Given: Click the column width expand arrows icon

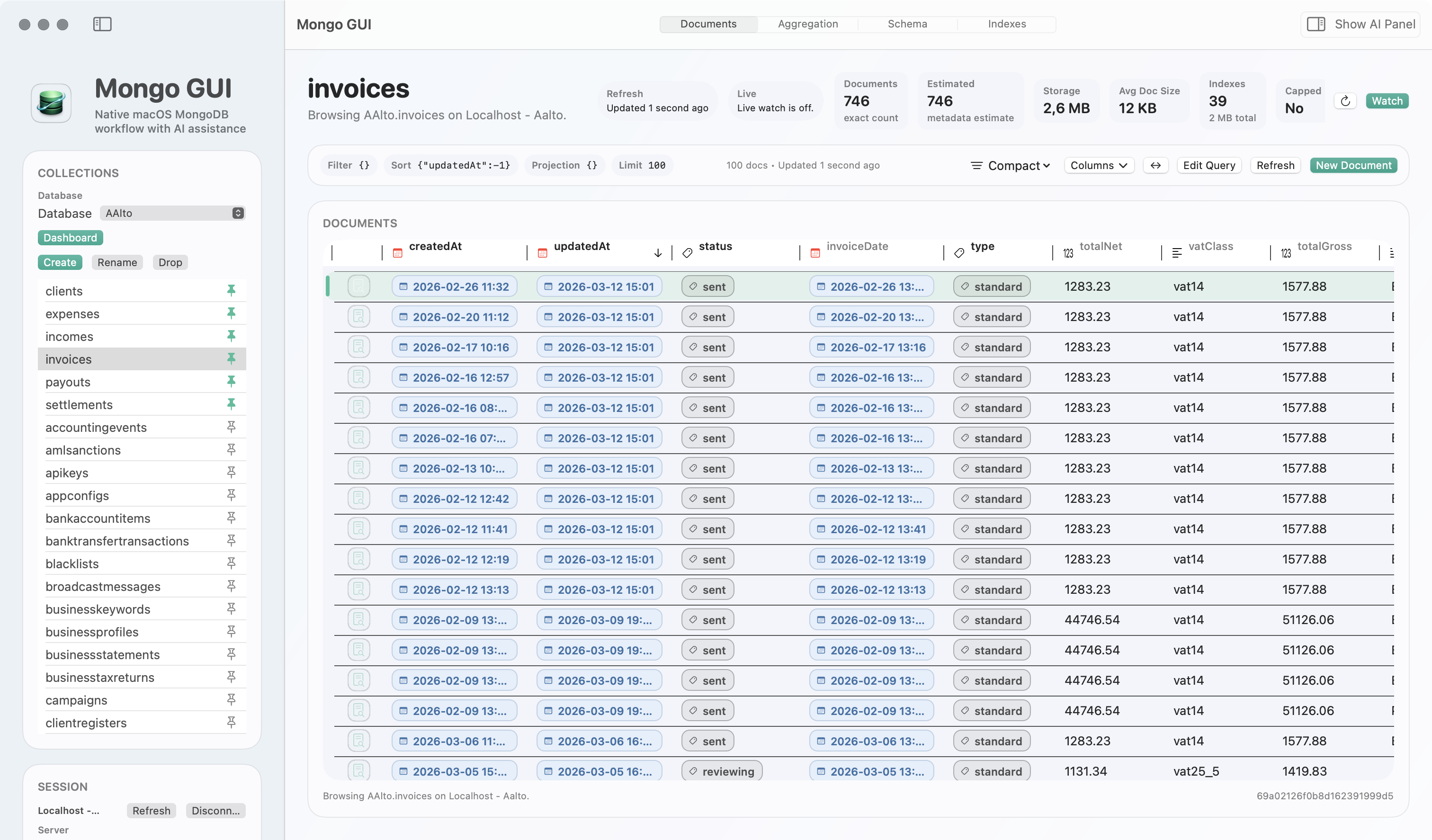Looking at the screenshot, I should click(1155, 165).
